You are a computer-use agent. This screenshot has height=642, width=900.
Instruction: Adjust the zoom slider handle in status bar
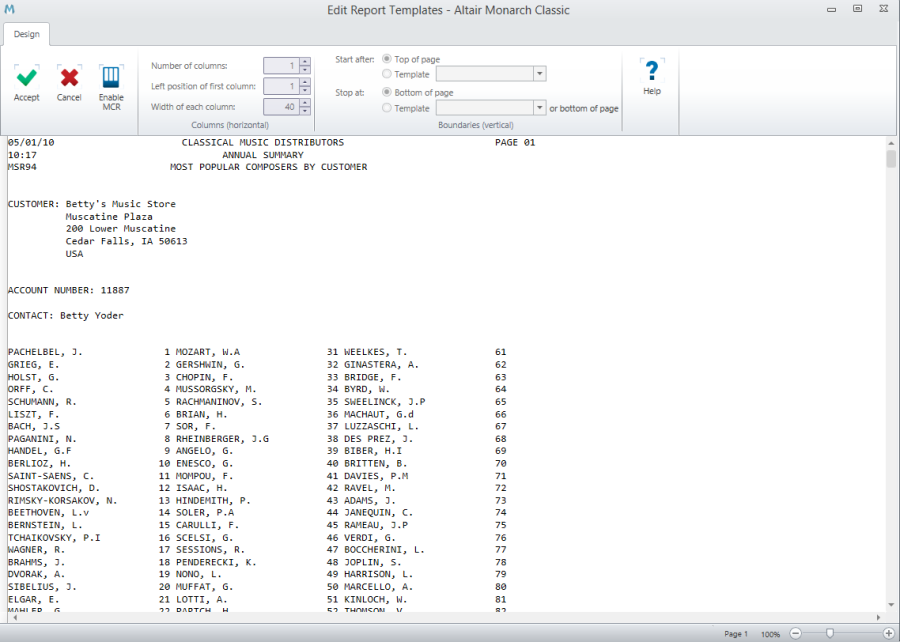click(x=829, y=633)
